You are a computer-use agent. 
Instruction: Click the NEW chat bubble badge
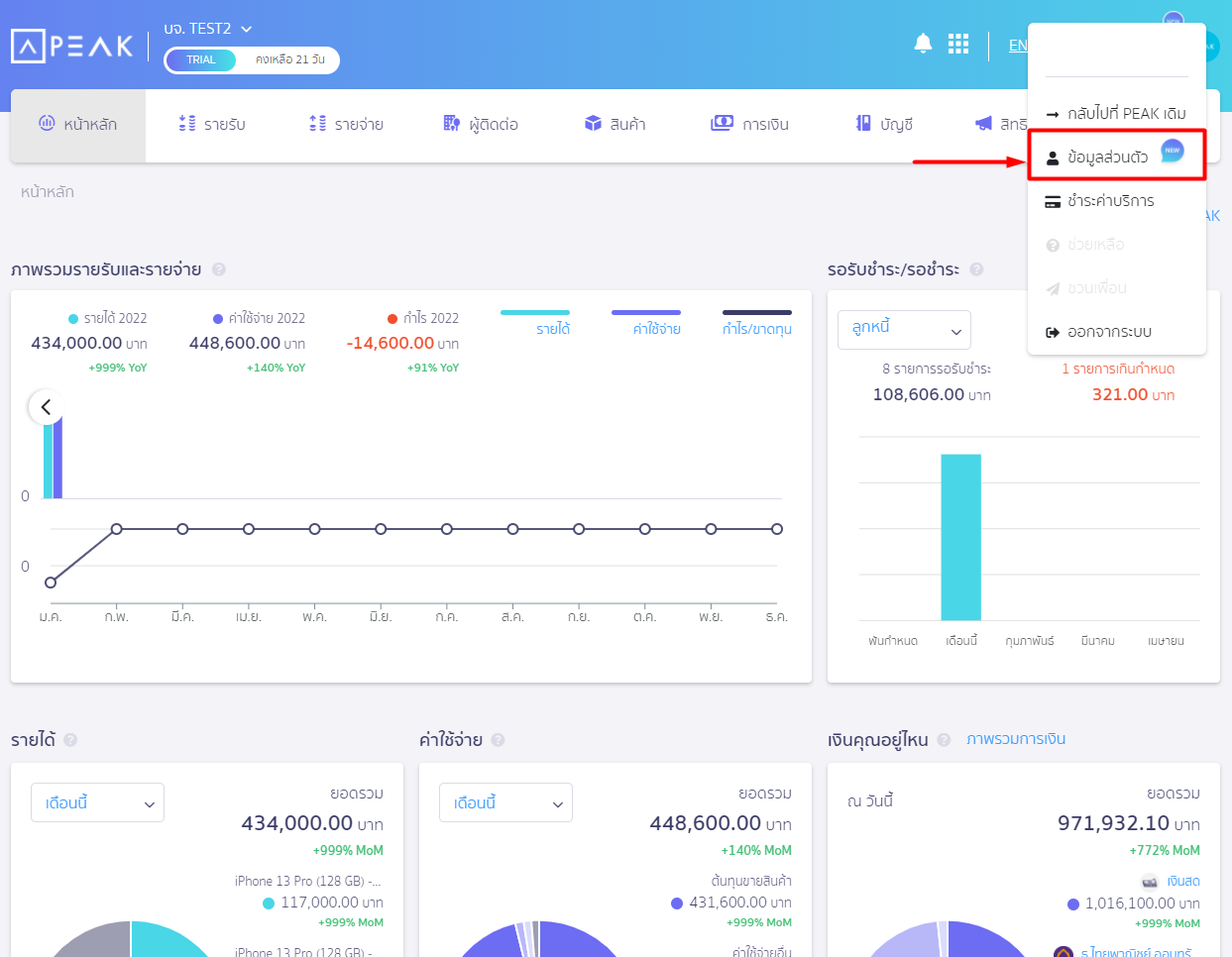click(1173, 151)
